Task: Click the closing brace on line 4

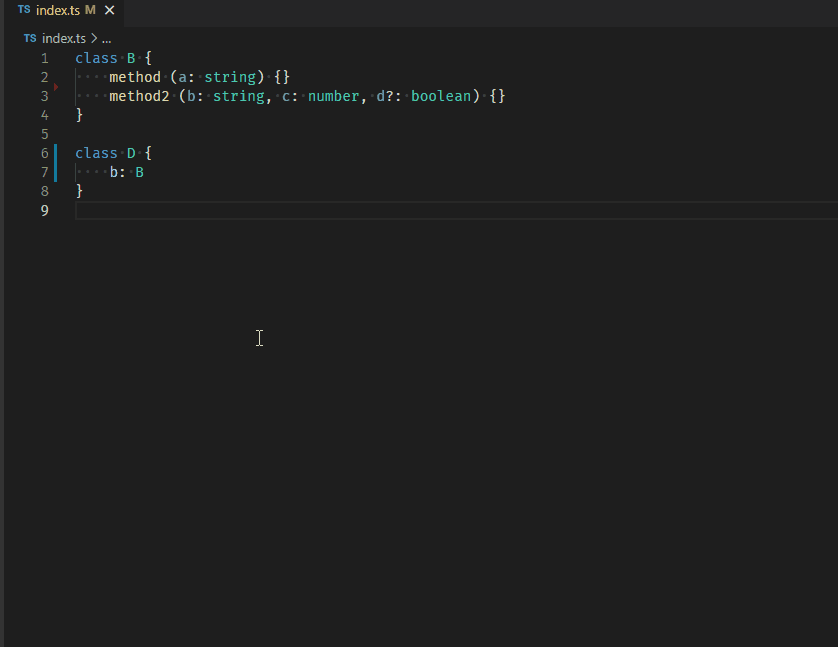Action: 79,115
